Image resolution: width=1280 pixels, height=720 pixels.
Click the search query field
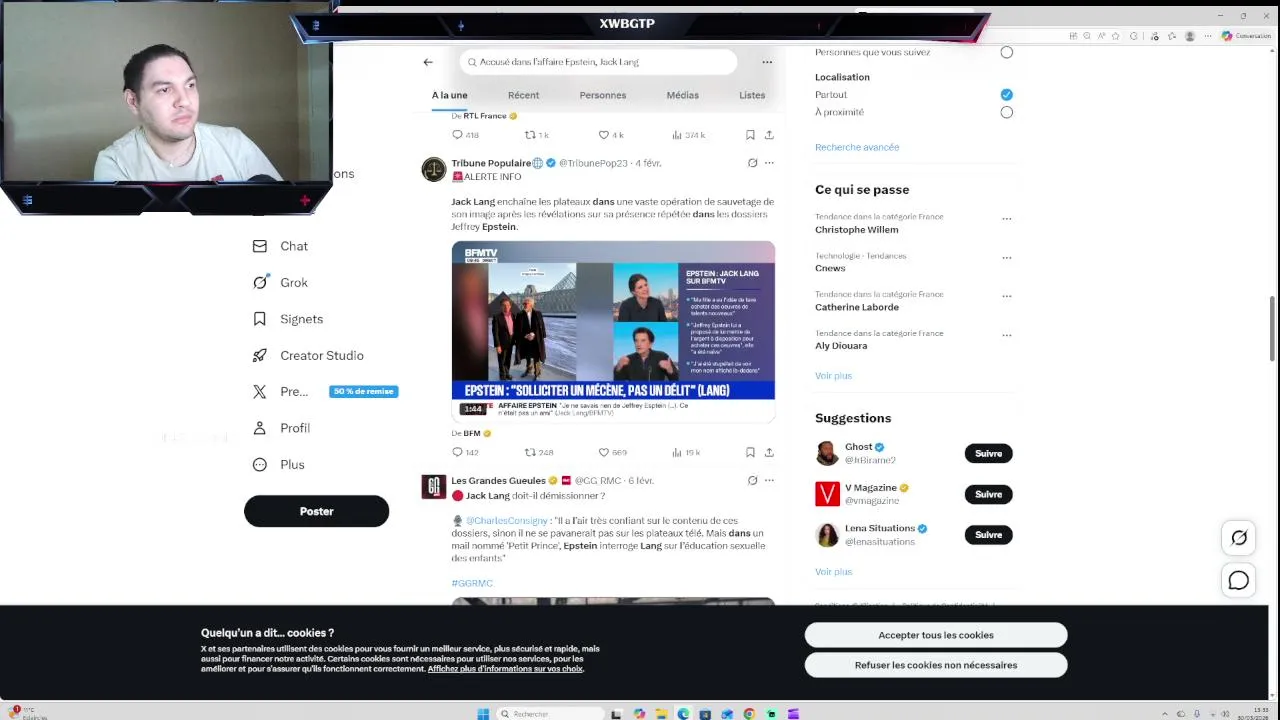pos(599,62)
